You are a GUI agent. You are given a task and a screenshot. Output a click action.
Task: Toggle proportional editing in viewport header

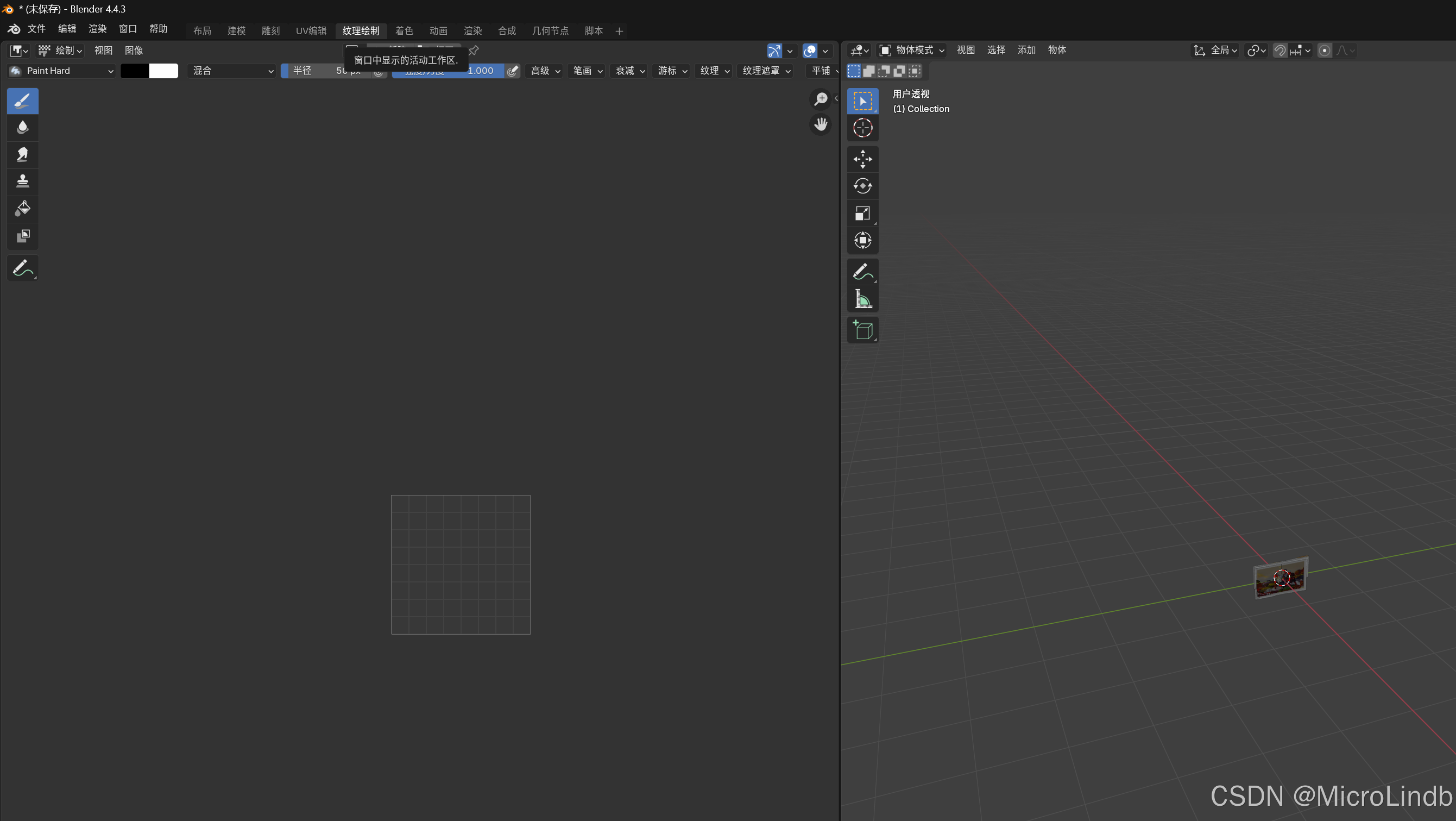[x=1325, y=51]
